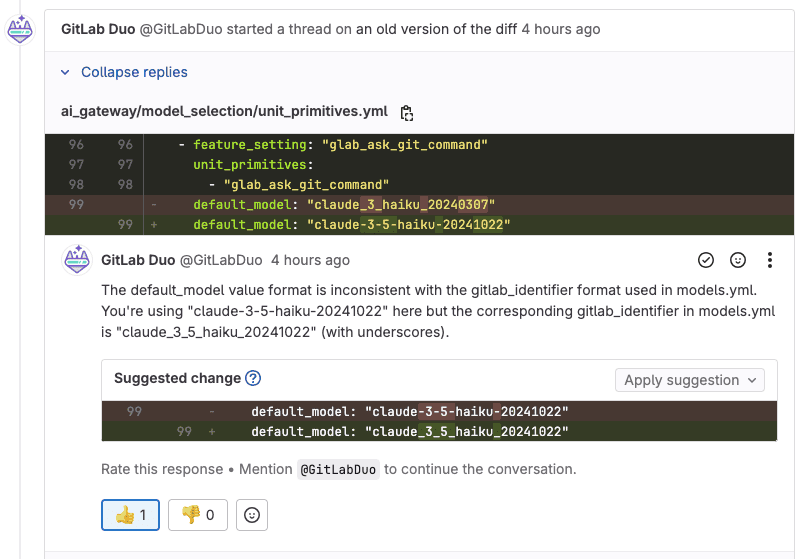This screenshot has width=804, height=559.
Task: Toggle thumbs down reaction with count 0
Action: click(x=198, y=515)
